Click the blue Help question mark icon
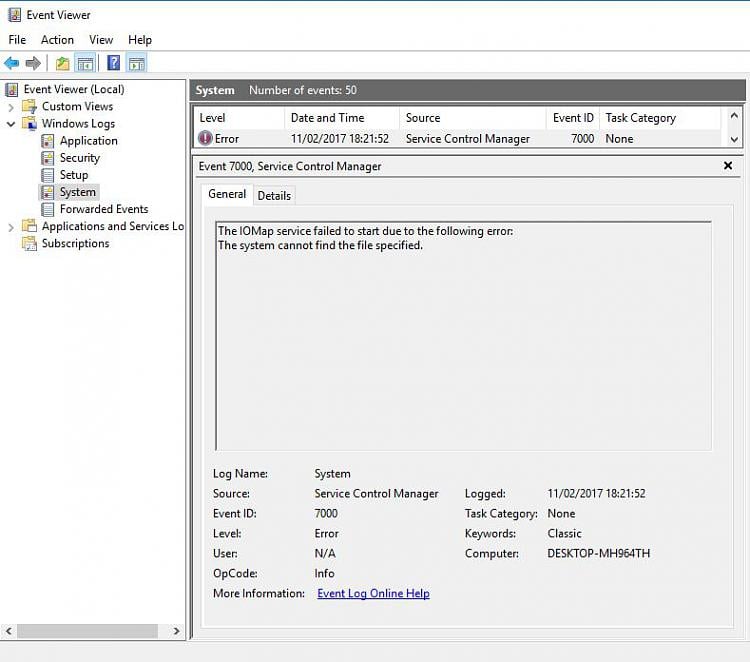This screenshot has height=662, width=750. point(113,64)
